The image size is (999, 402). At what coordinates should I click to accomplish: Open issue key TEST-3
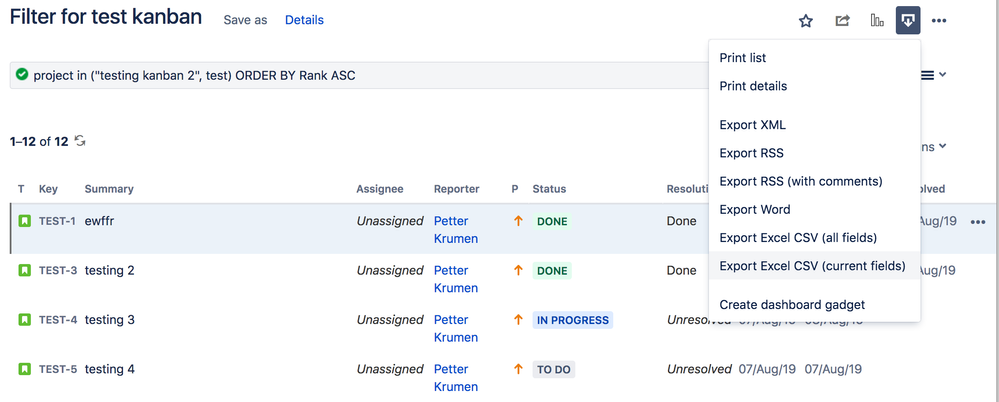coord(58,270)
